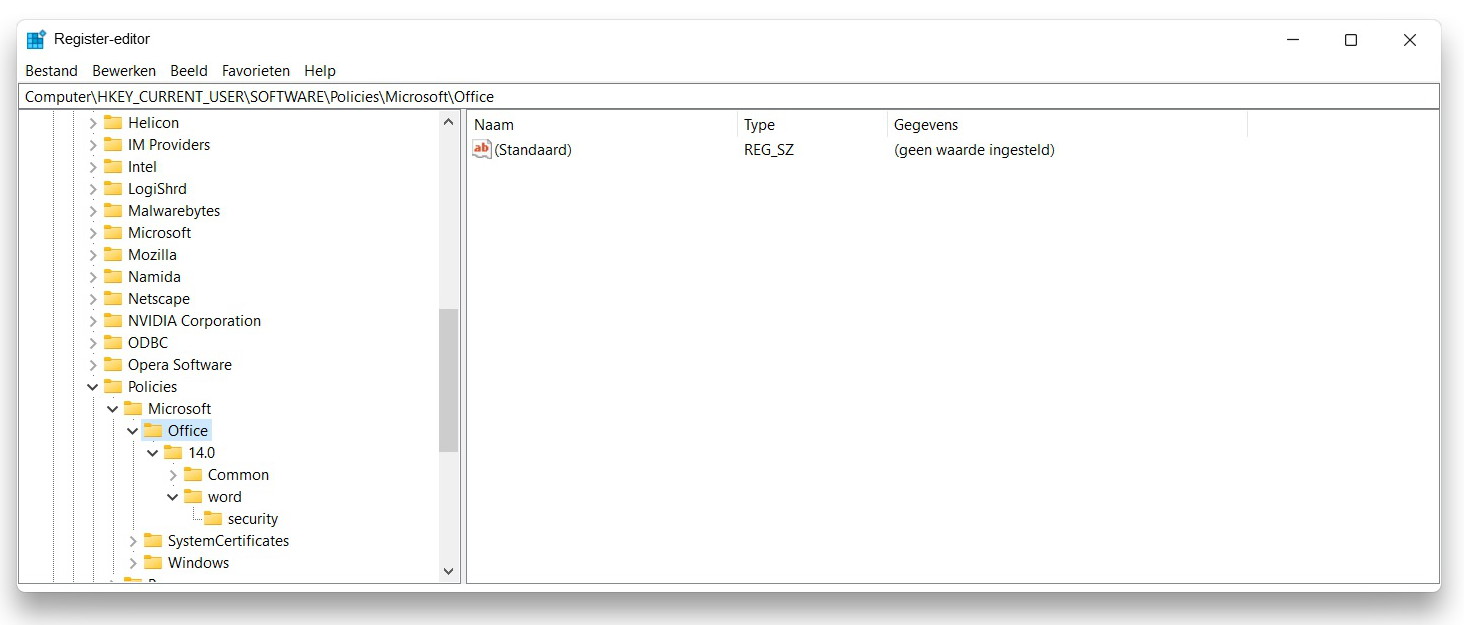This screenshot has width=1464, height=625.
Task: Click the REG_SZ type cell
Action: coord(769,150)
